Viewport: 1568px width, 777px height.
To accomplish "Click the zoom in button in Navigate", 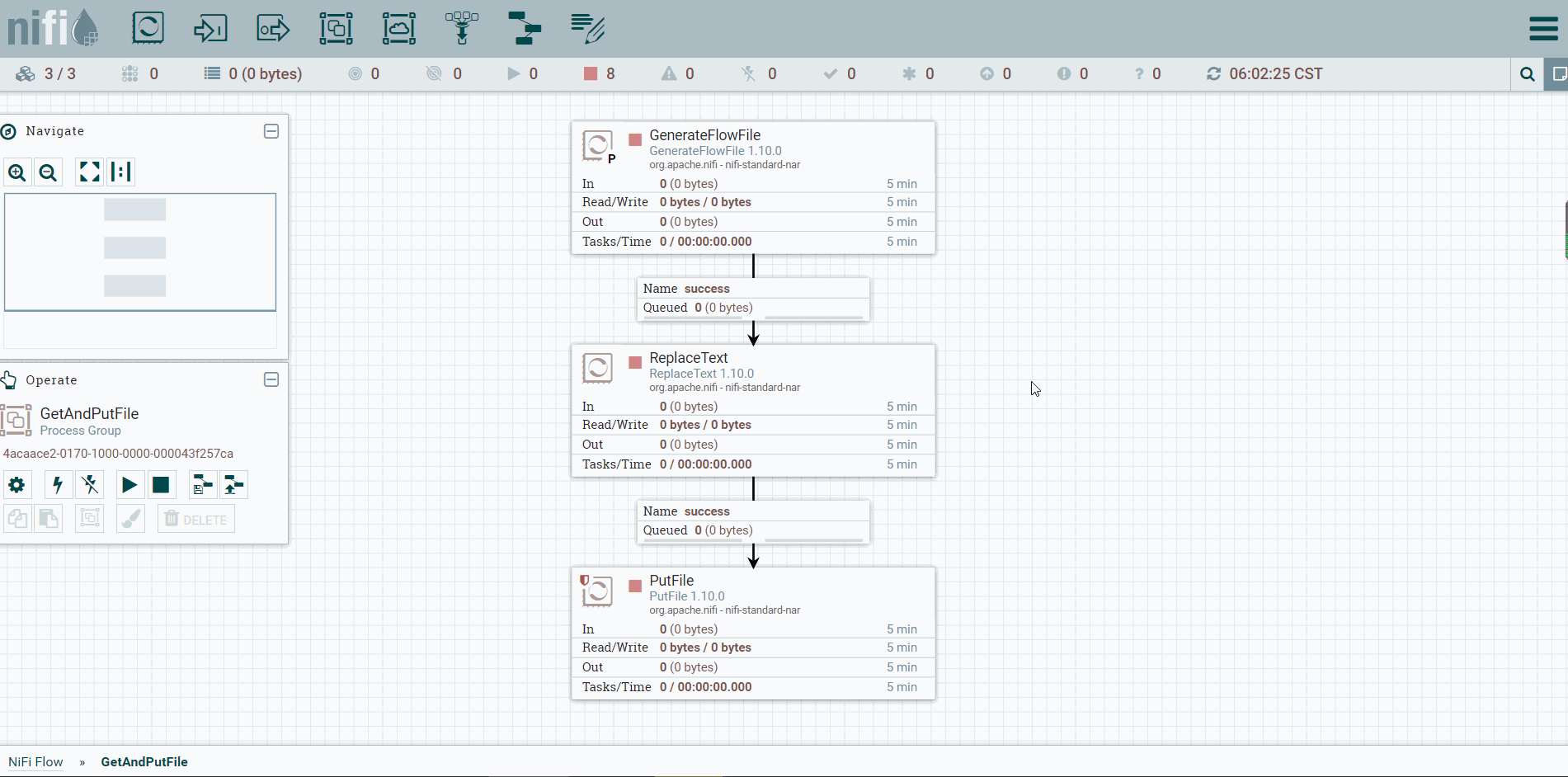I will (x=17, y=172).
